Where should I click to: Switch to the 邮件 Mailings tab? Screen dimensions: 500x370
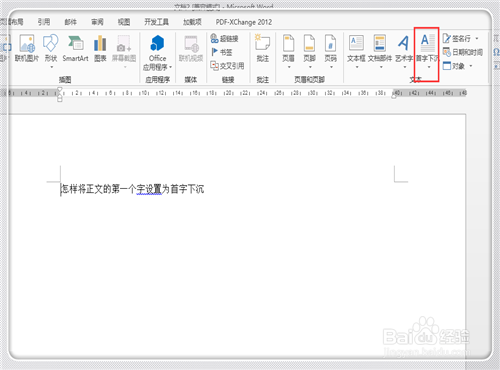pyautogui.click(x=70, y=22)
